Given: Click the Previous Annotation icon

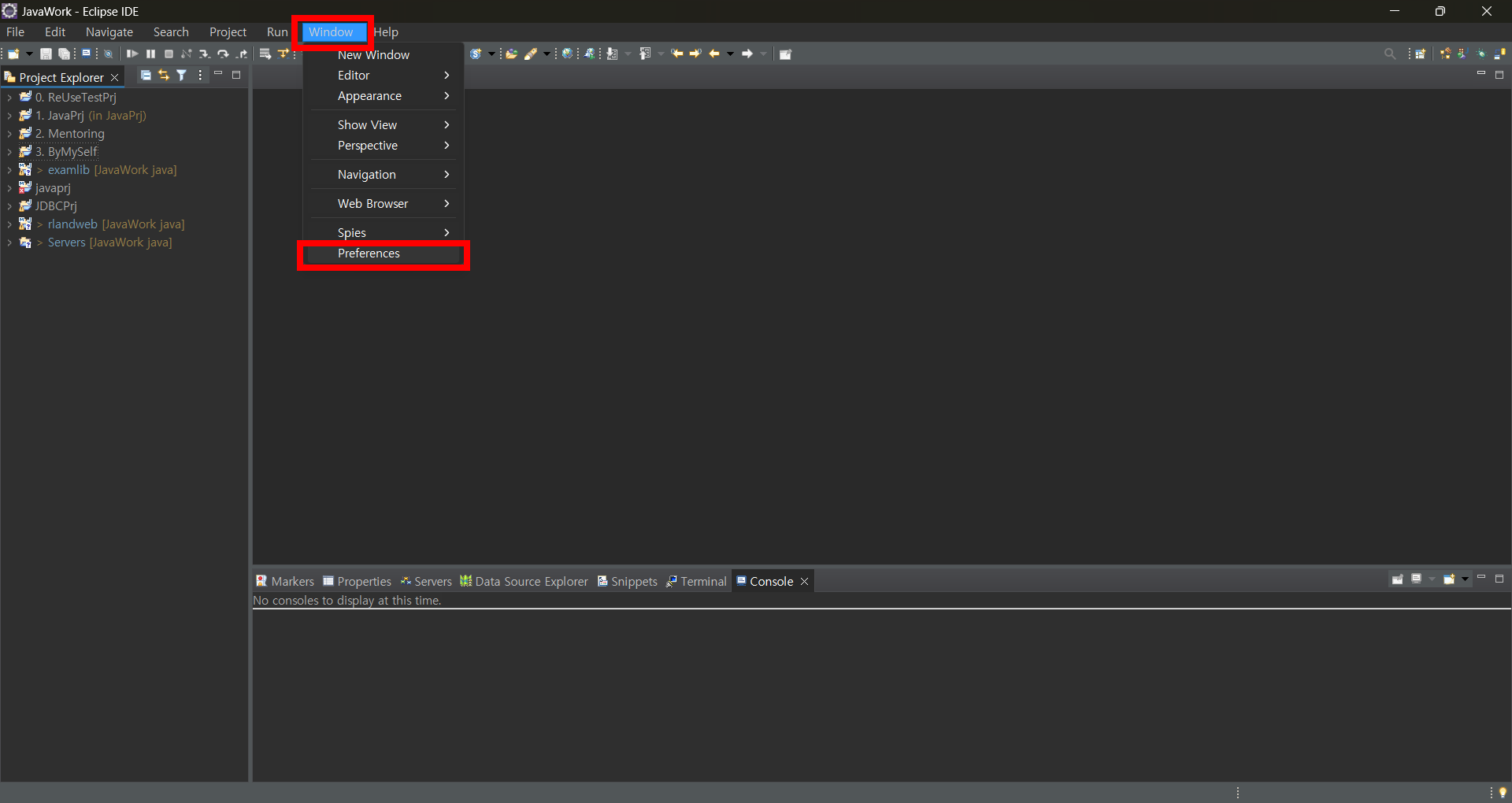Looking at the screenshot, I should tap(645, 54).
